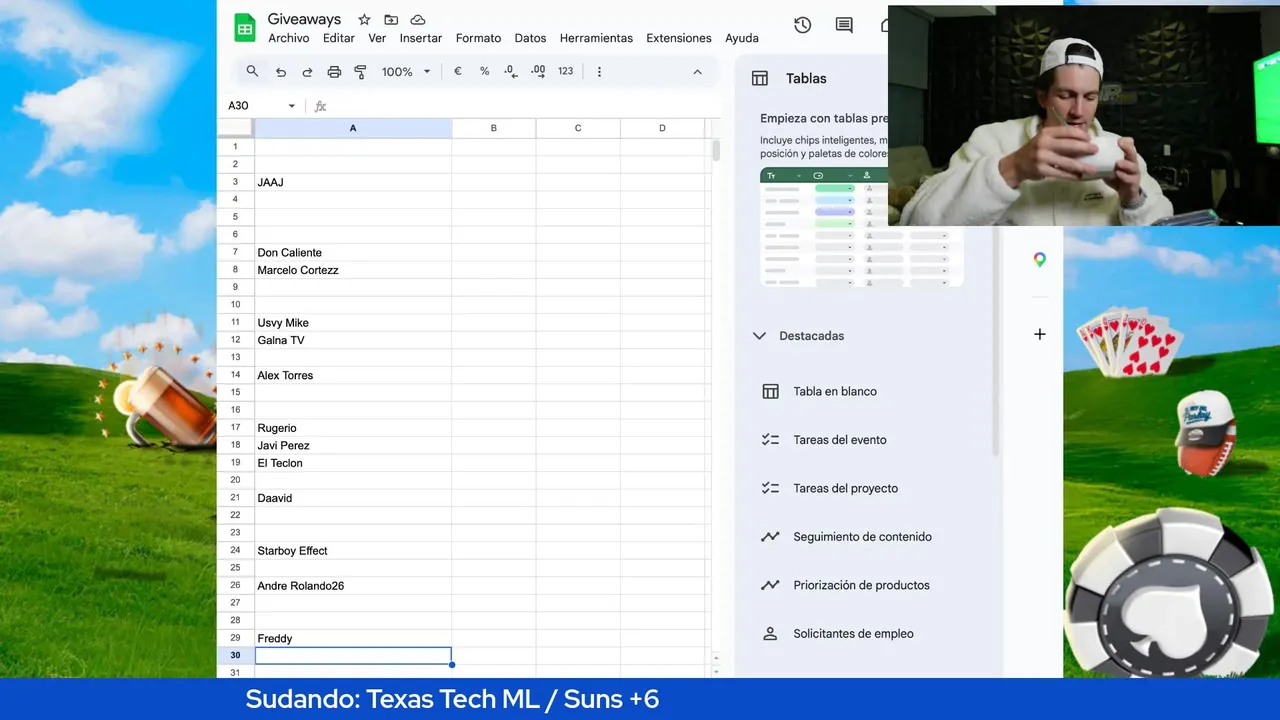Image resolution: width=1280 pixels, height=720 pixels.
Task: Open the three-dot more toolbar options
Action: point(599,72)
